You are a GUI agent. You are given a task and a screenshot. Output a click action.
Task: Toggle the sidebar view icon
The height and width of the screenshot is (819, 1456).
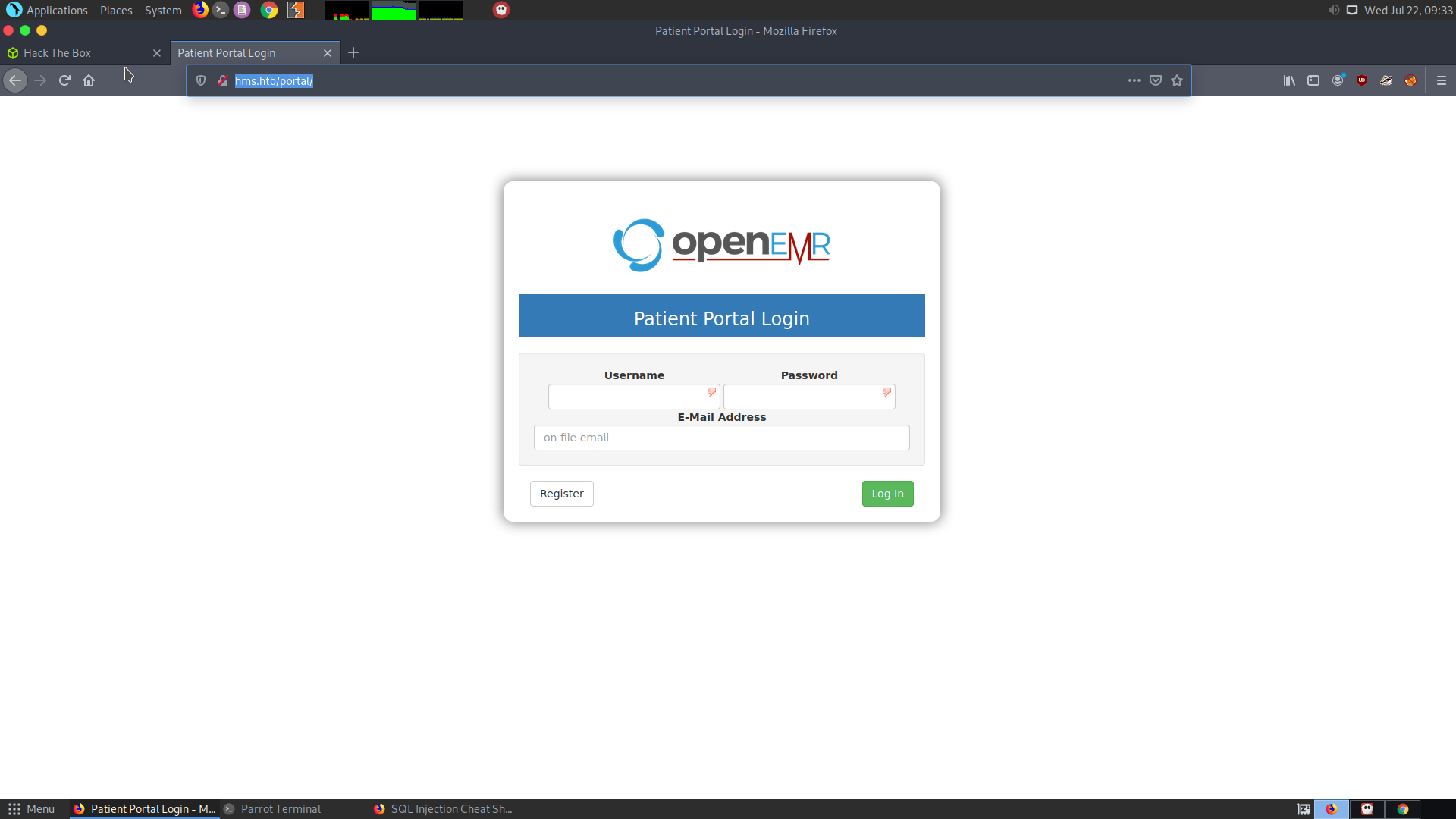pyautogui.click(x=1313, y=80)
